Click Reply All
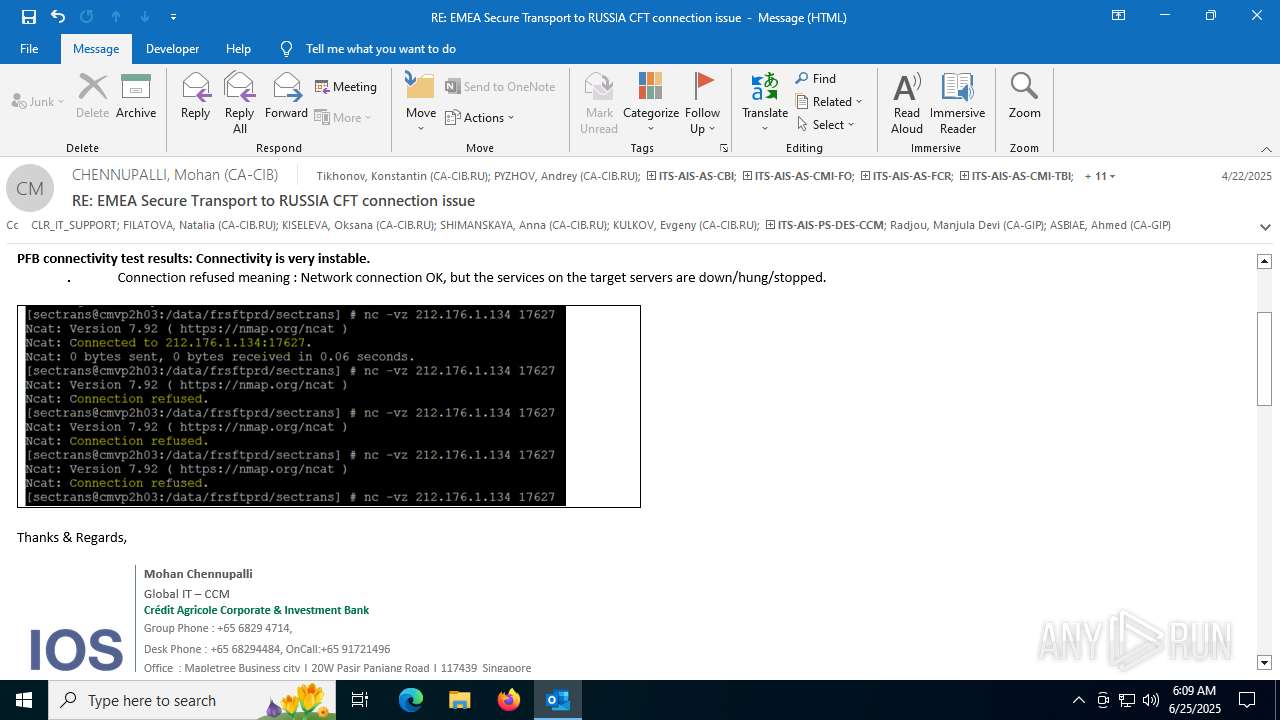 coord(239,103)
